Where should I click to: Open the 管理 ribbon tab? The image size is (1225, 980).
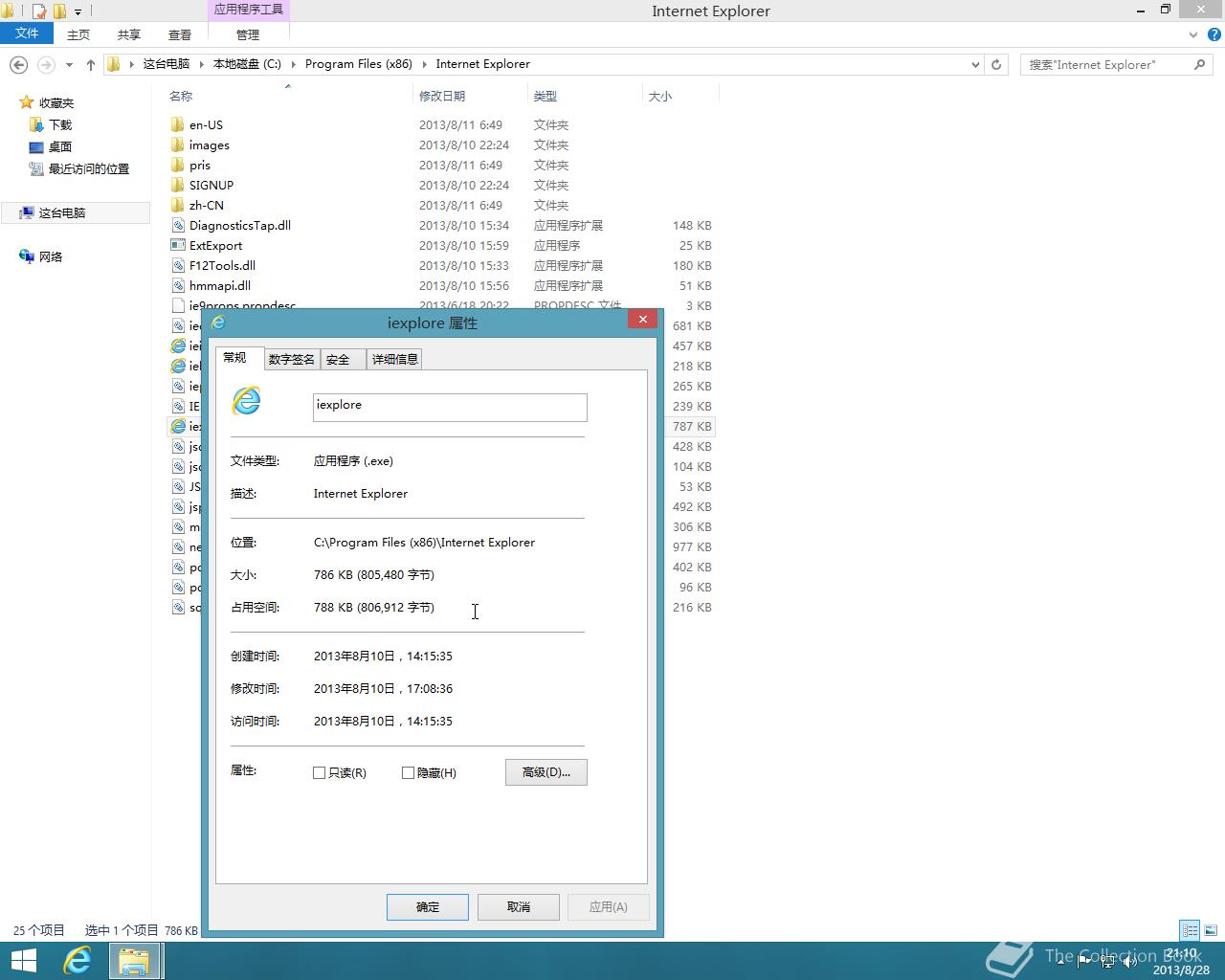coord(248,34)
